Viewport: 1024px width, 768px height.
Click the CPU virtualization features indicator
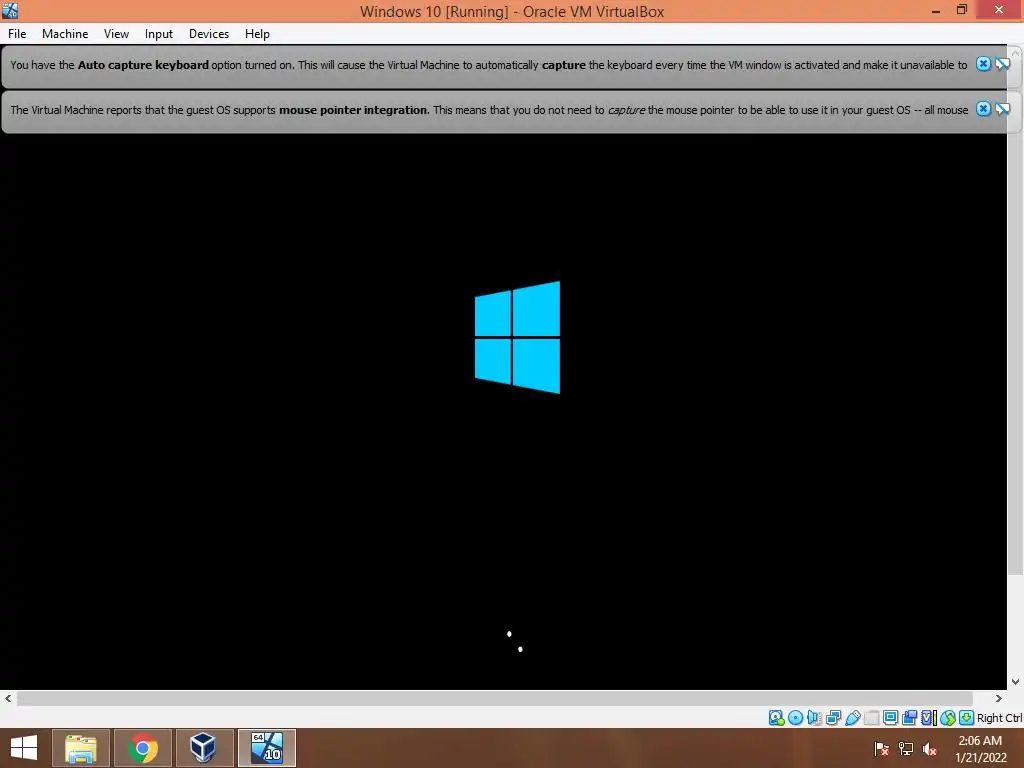pyautogui.click(x=928, y=718)
